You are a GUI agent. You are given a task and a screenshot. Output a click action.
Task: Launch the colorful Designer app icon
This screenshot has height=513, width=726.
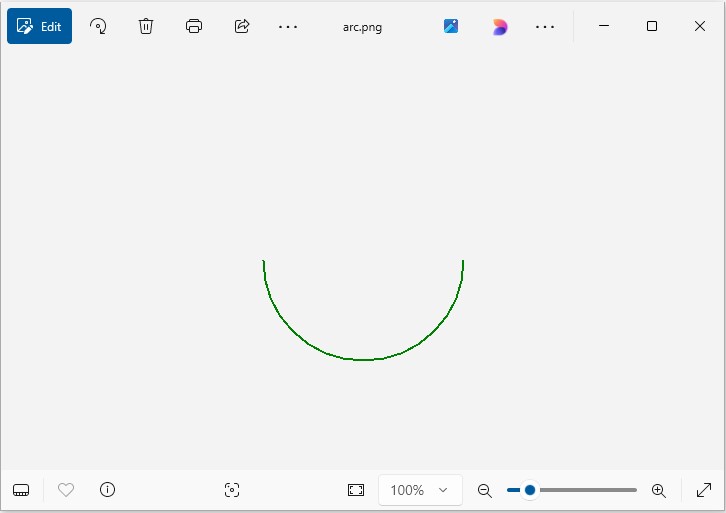click(499, 27)
